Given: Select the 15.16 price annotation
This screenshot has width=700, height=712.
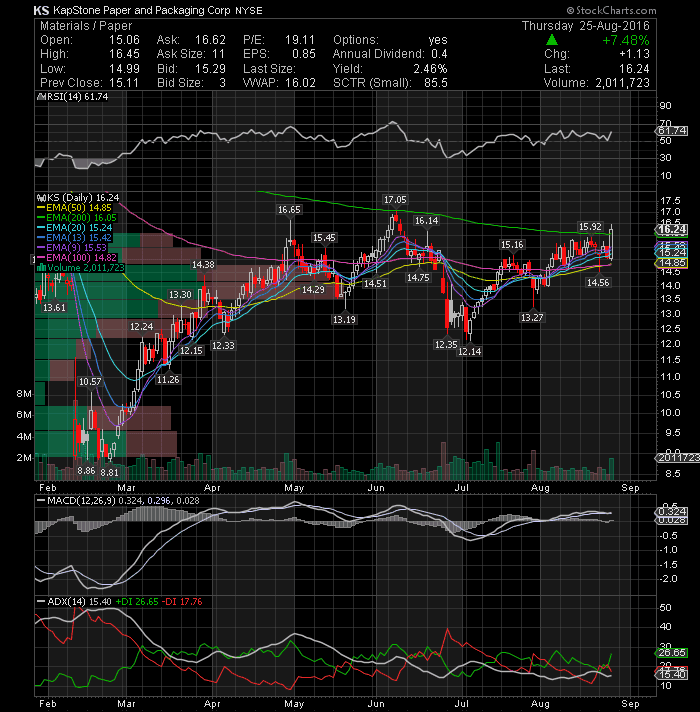Looking at the screenshot, I should [512, 245].
